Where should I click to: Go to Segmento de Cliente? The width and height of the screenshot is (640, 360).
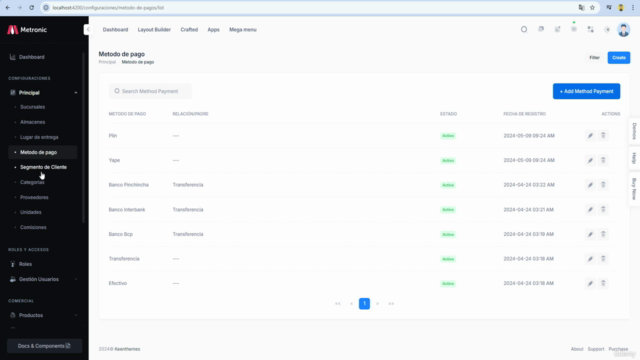[43, 167]
